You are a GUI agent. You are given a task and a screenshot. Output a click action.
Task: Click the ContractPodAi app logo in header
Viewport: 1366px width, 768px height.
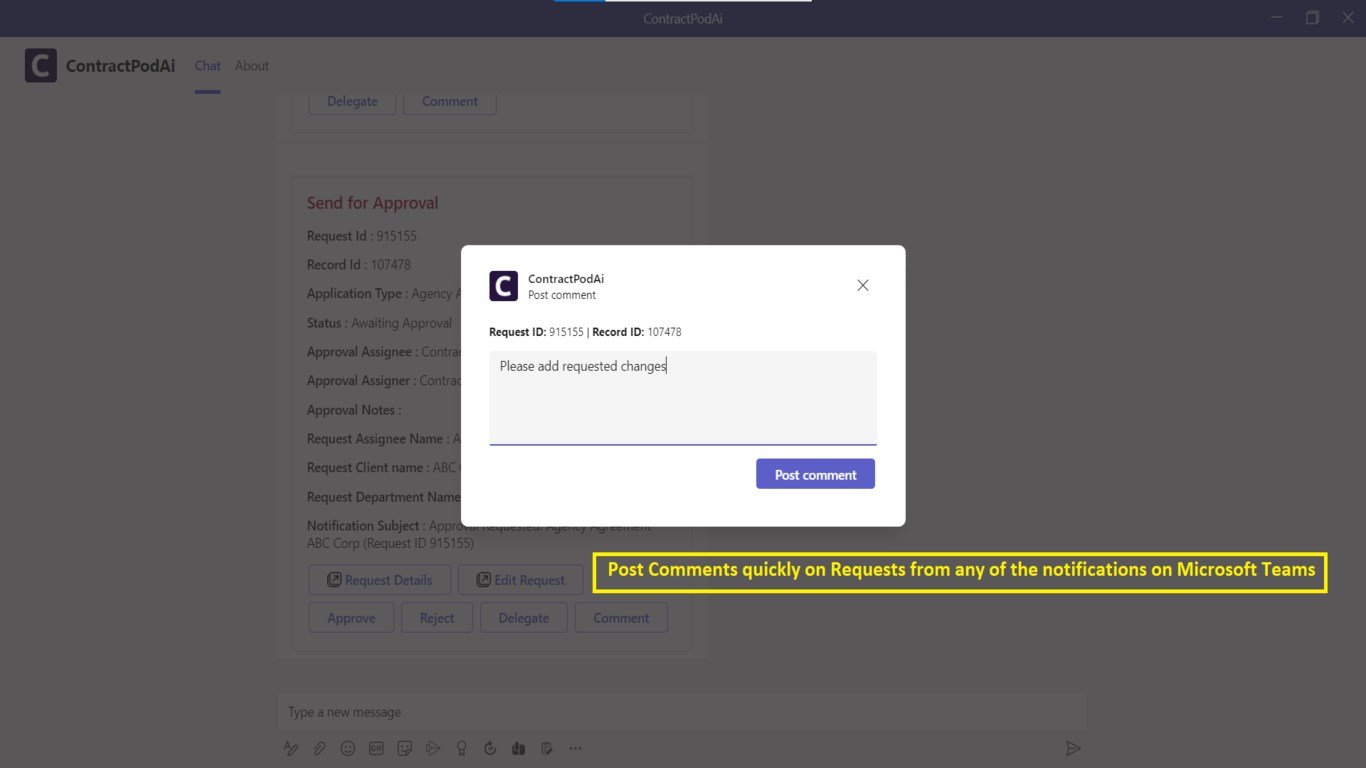(x=41, y=66)
